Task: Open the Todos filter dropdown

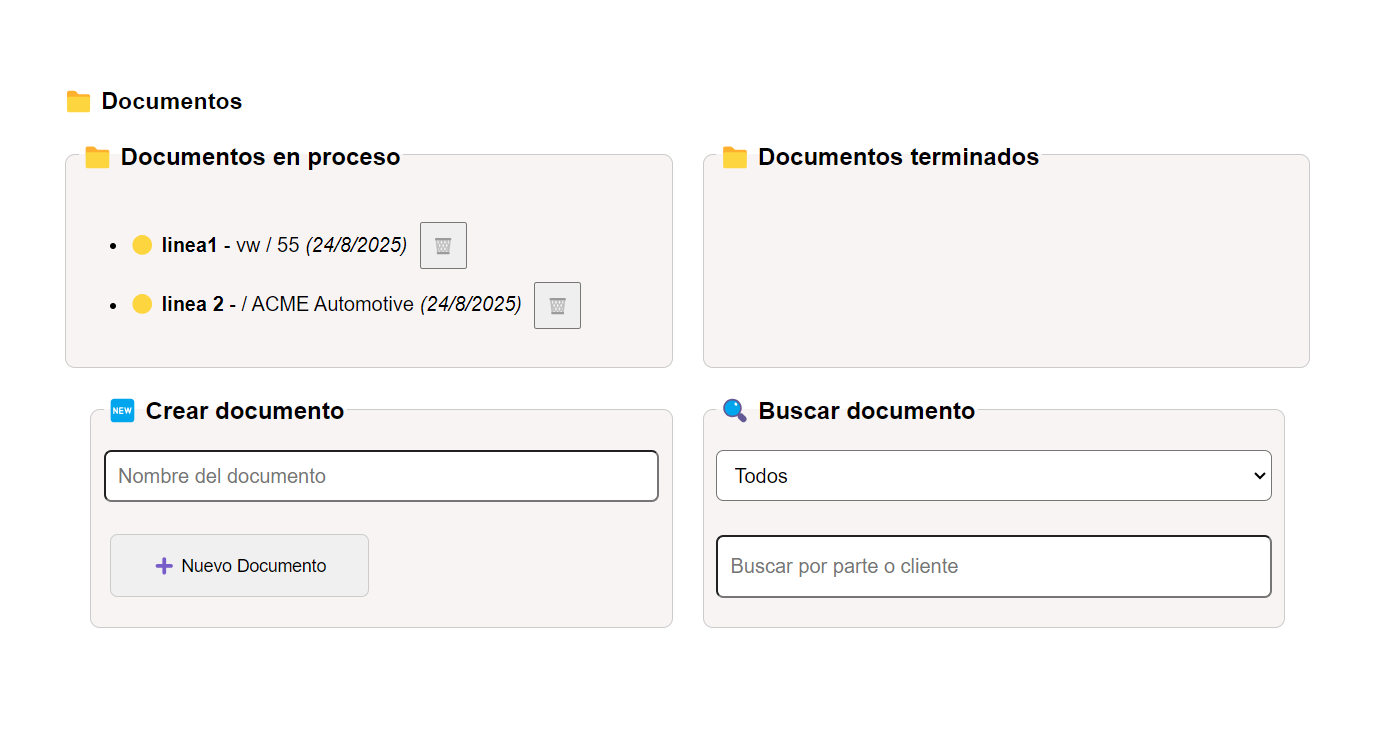Action: (x=993, y=476)
